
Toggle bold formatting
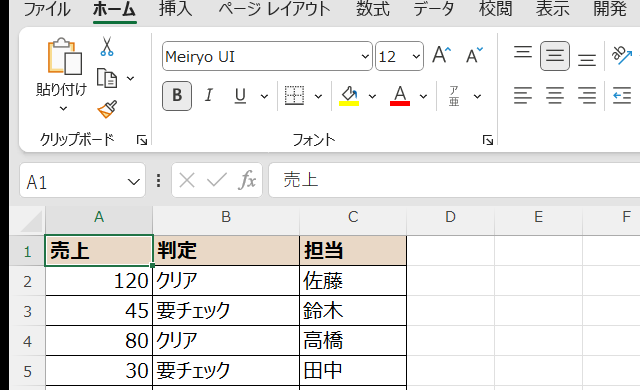point(177,96)
